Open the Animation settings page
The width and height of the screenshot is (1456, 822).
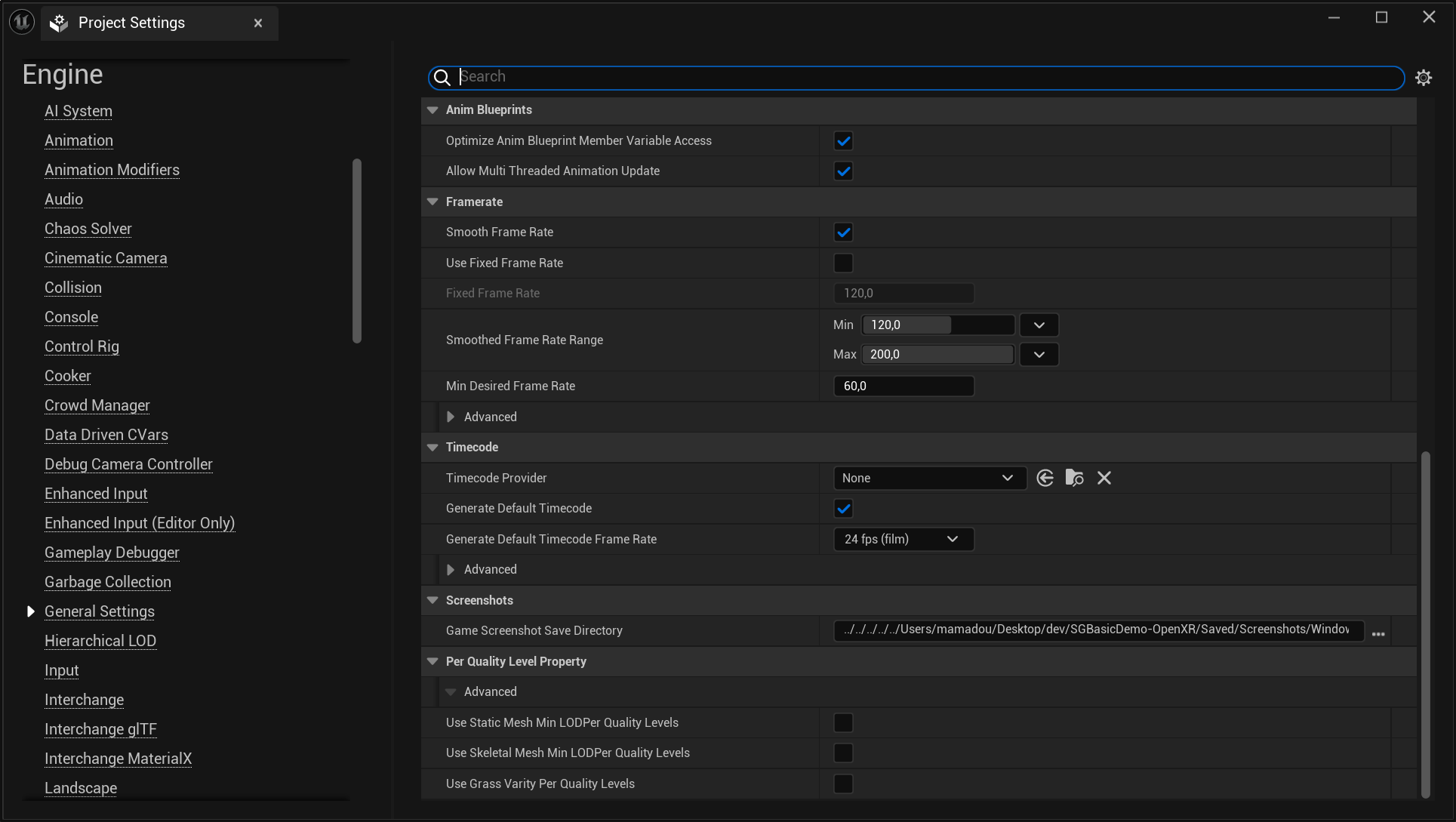(x=78, y=140)
